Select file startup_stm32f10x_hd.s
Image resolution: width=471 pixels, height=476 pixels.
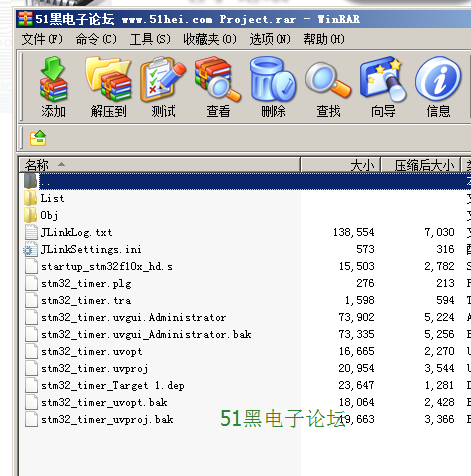point(107,266)
